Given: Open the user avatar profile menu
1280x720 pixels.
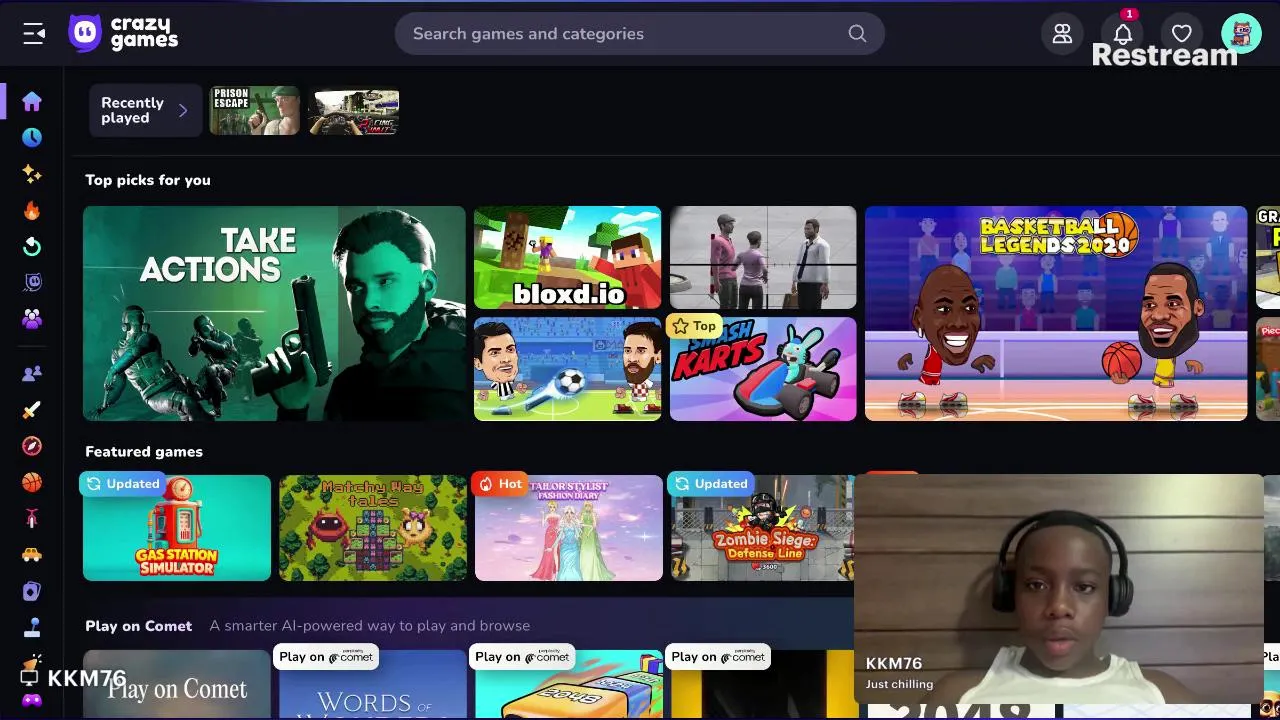Looking at the screenshot, I should tap(1241, 34).
